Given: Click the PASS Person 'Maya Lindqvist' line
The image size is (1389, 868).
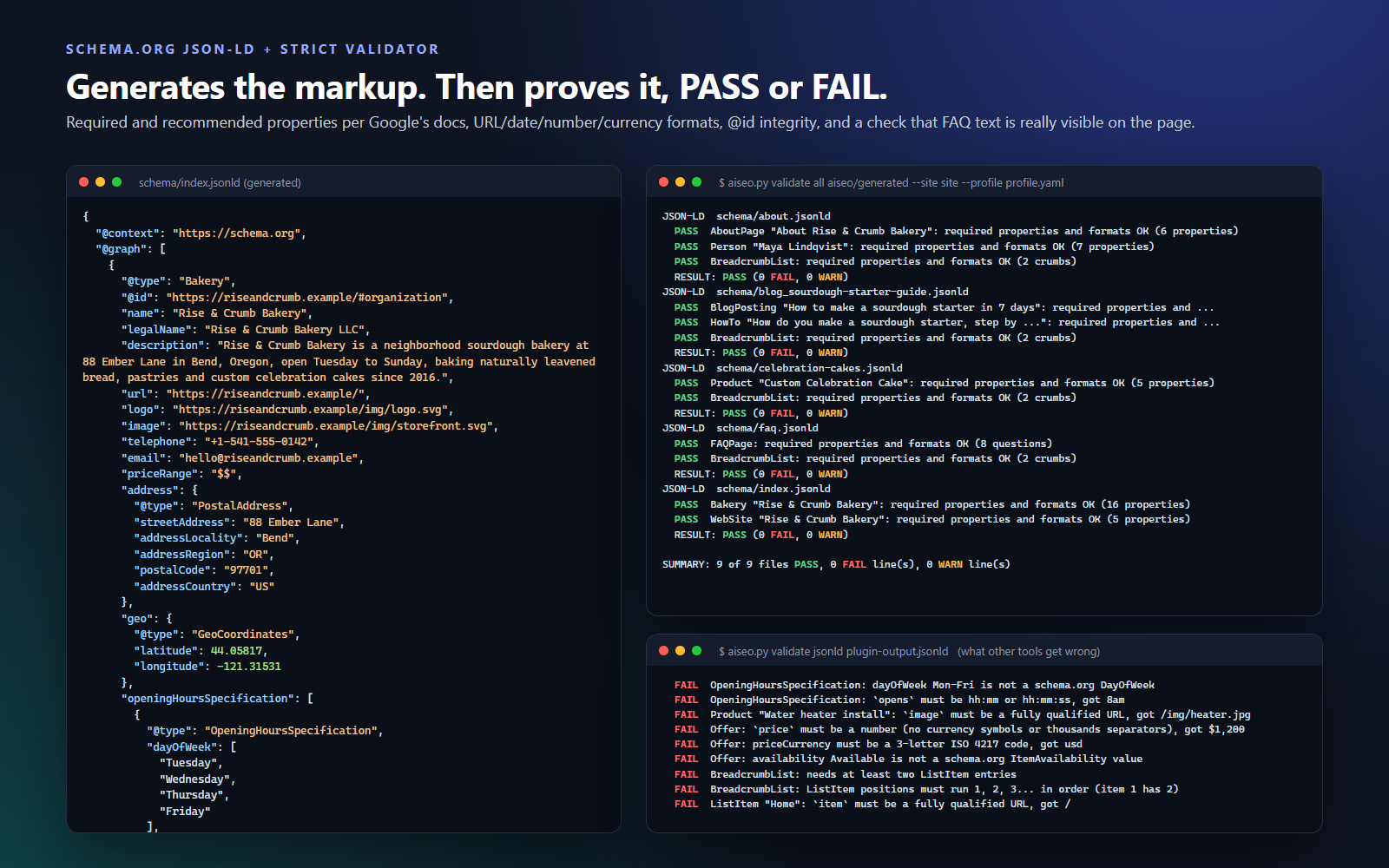Looking at the screenshot, I should tap(914, 247).
